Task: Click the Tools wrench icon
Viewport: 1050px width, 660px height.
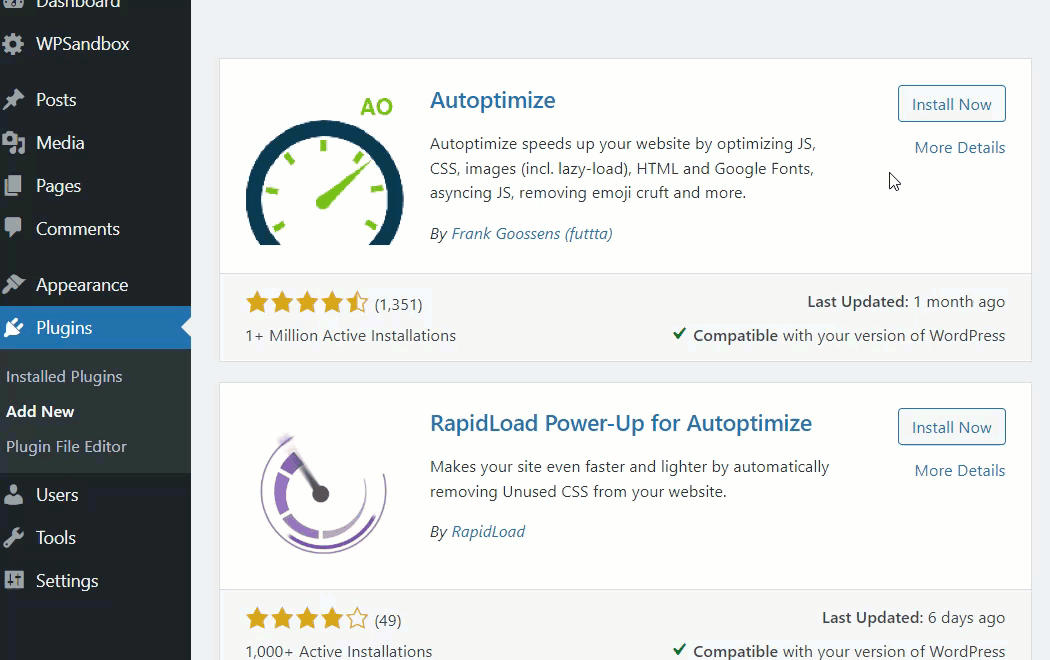Action: [x=13, y=538]
